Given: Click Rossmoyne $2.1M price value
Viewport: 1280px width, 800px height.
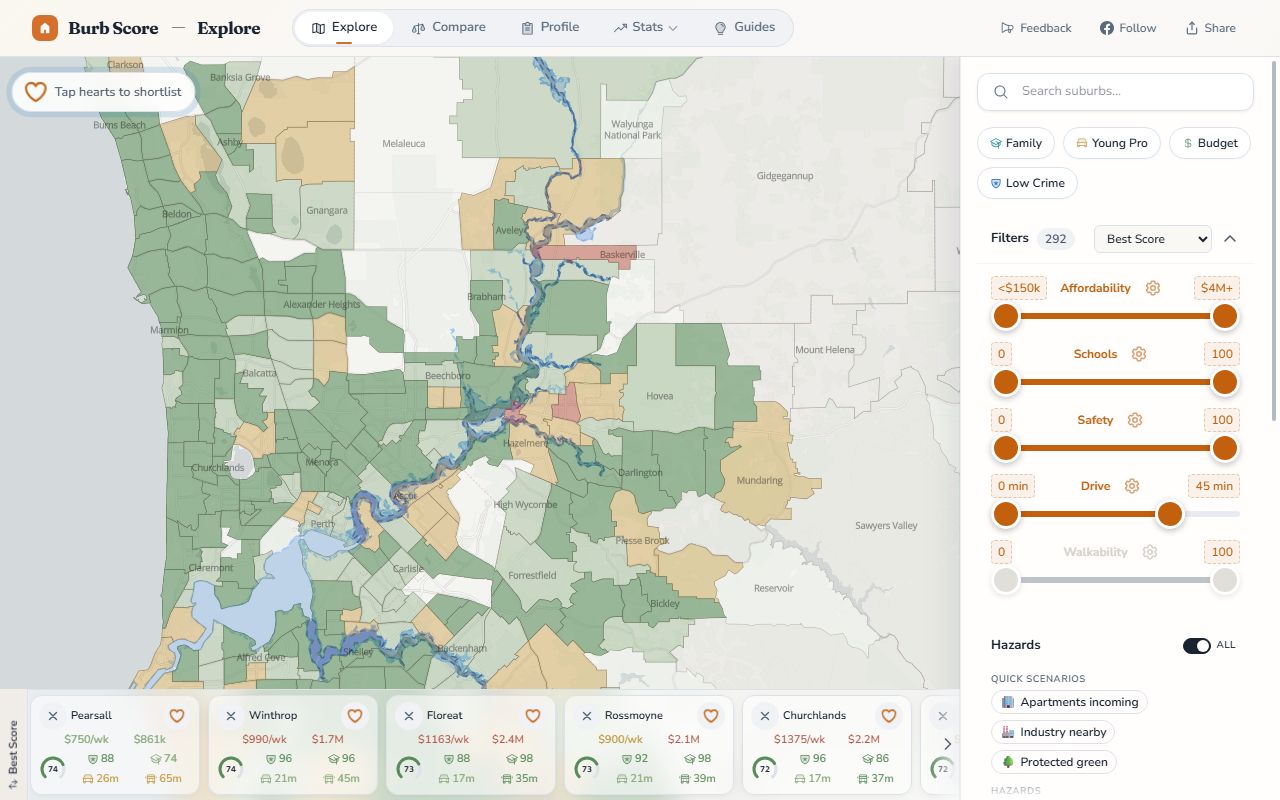Looking at the screenshot, I should 684,740.
